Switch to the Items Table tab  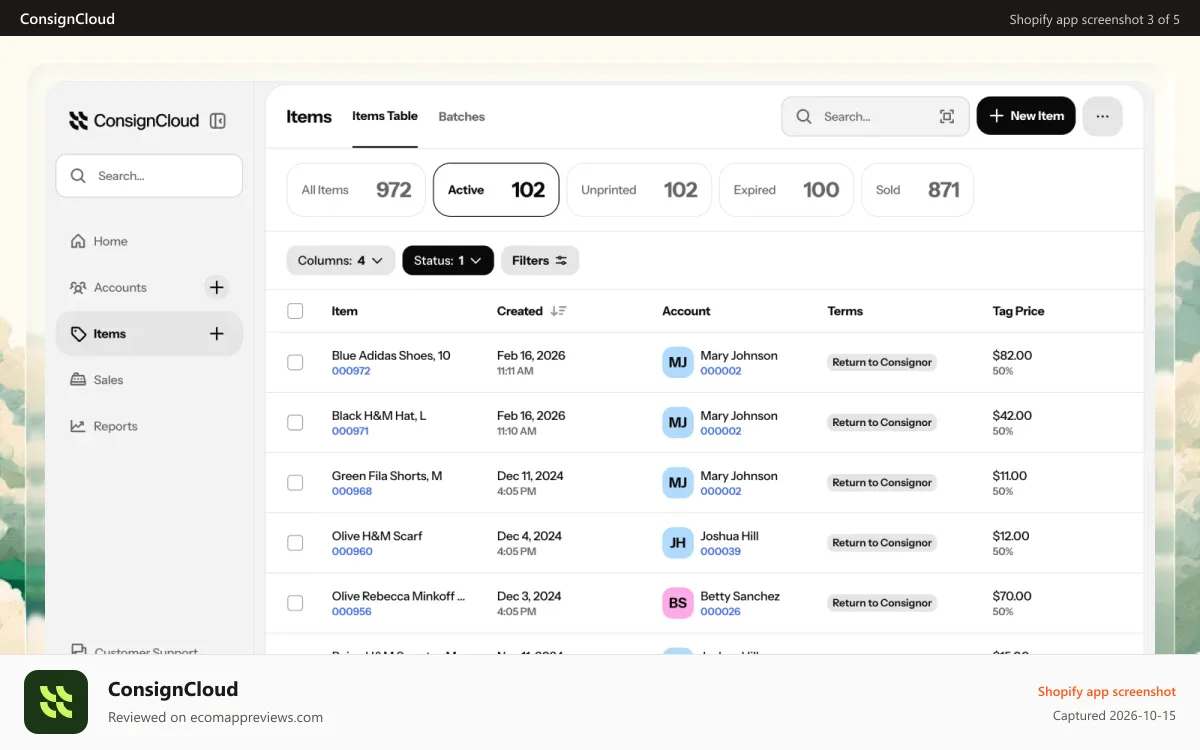tap(385, 116)
